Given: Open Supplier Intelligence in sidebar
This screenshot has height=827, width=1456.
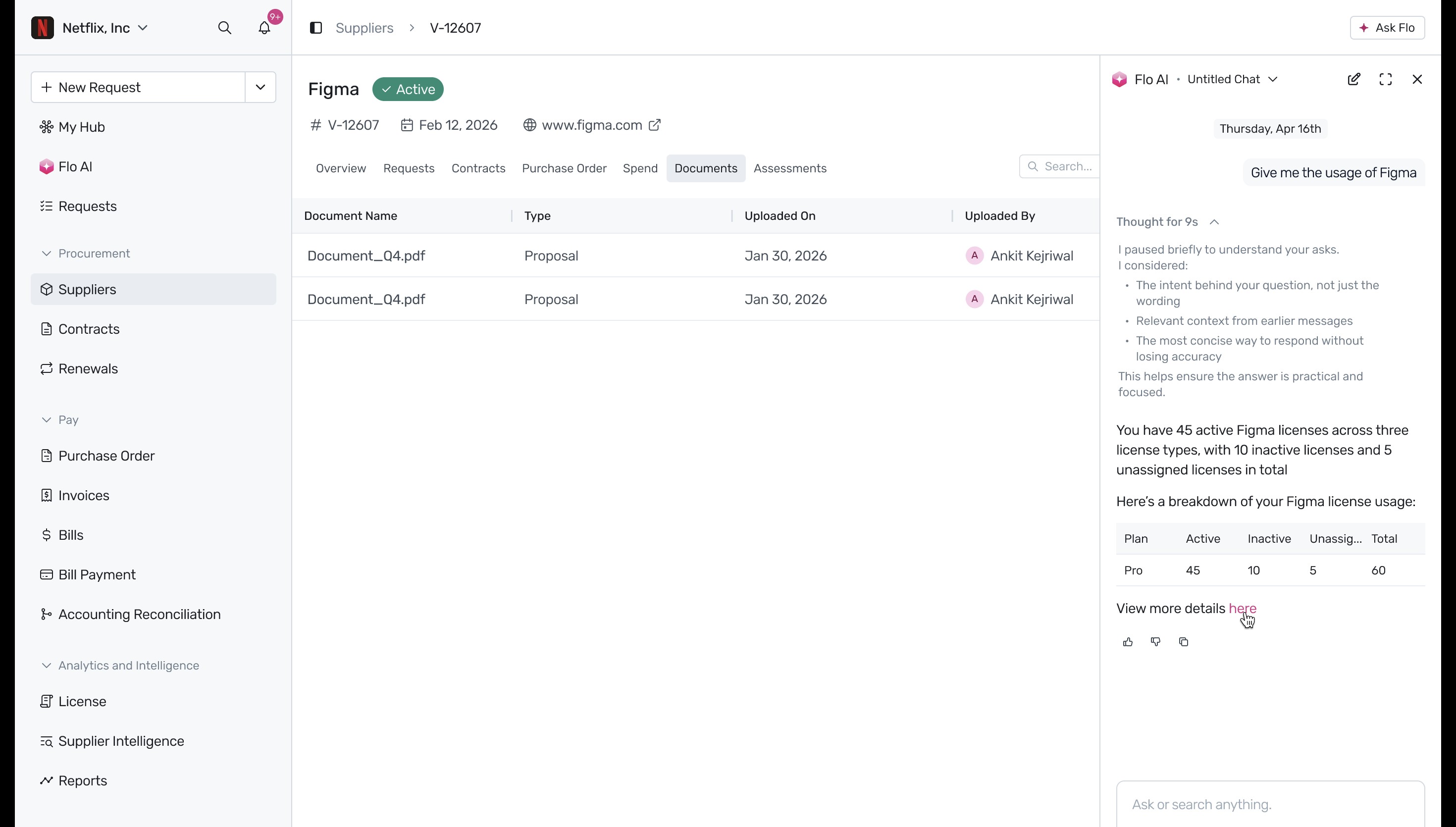Looking at the screenshot, I should pyautogui.click(x=154, y=741).
